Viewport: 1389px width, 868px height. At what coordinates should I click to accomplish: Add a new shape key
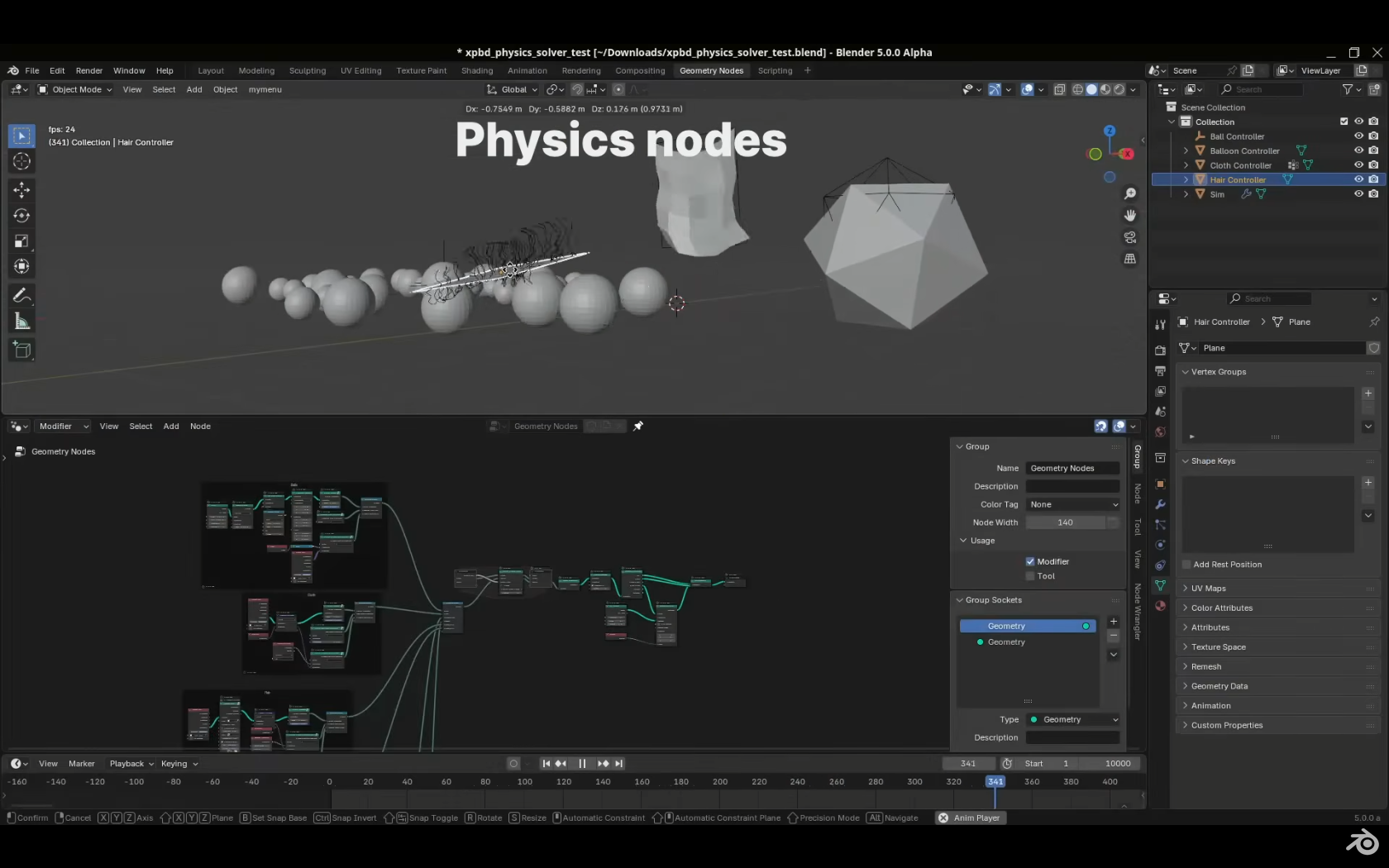point(1368,483)
